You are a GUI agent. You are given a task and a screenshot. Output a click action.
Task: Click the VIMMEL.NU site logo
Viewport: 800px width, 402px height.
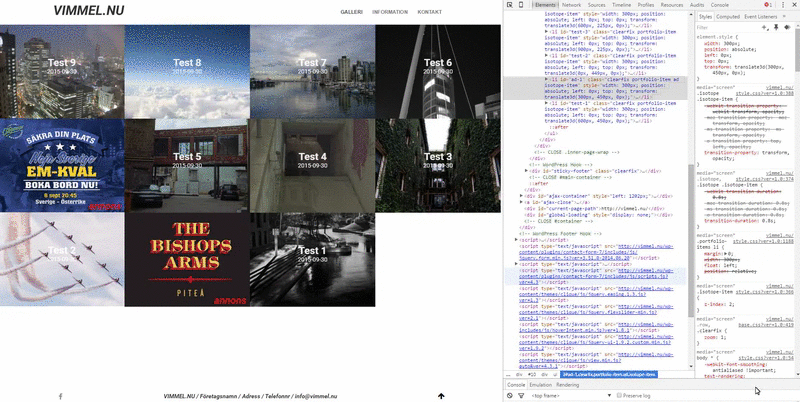click(89, 10)
